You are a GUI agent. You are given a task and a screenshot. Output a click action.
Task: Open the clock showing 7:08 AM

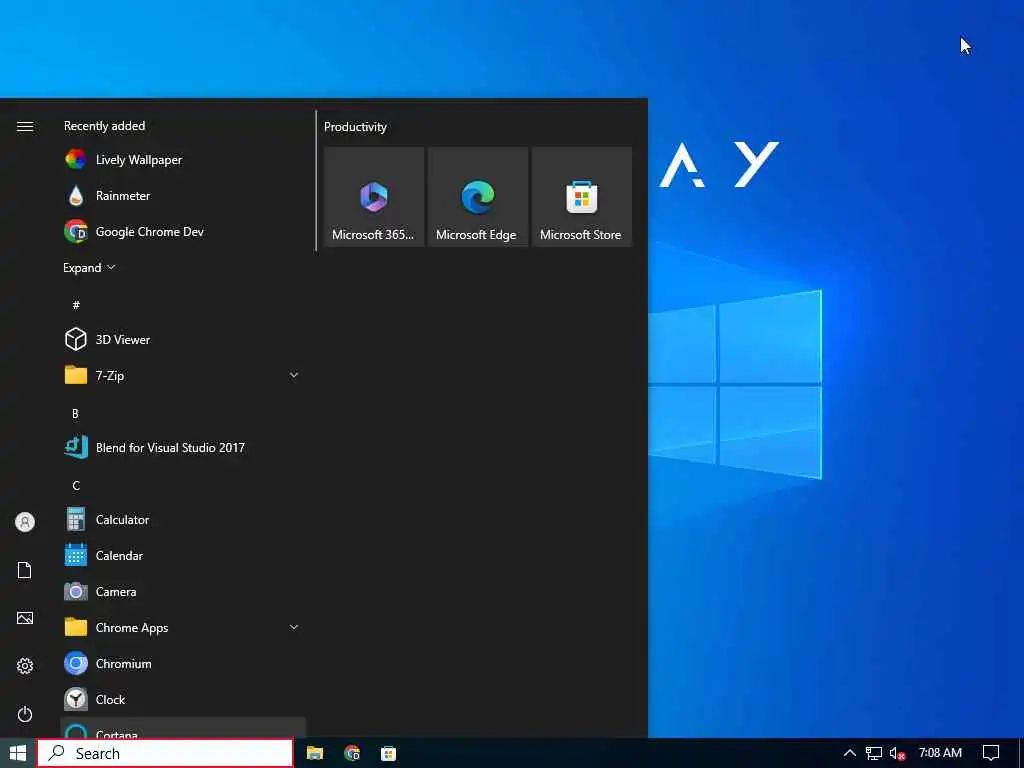(940, 753)
